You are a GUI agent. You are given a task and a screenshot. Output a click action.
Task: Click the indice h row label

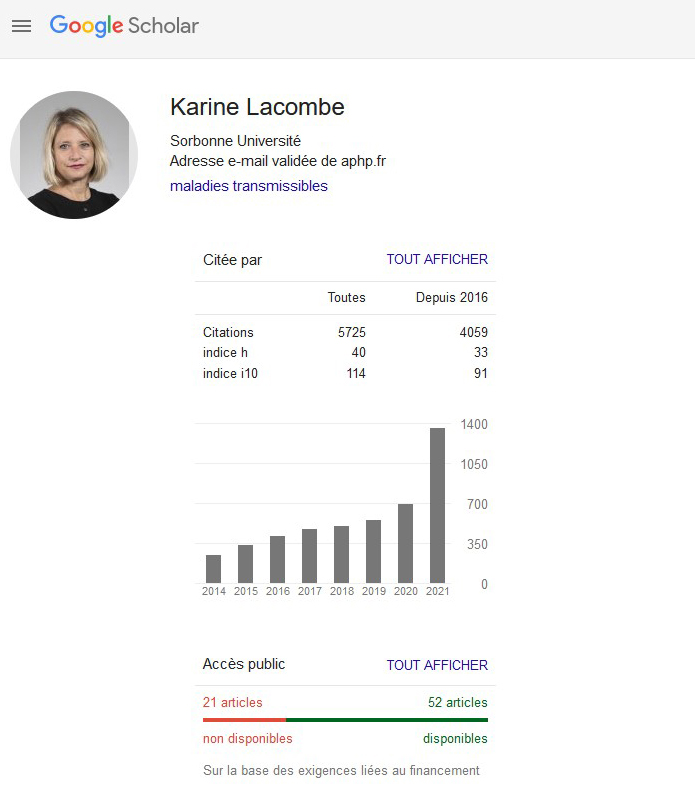[x=225, y=352]
